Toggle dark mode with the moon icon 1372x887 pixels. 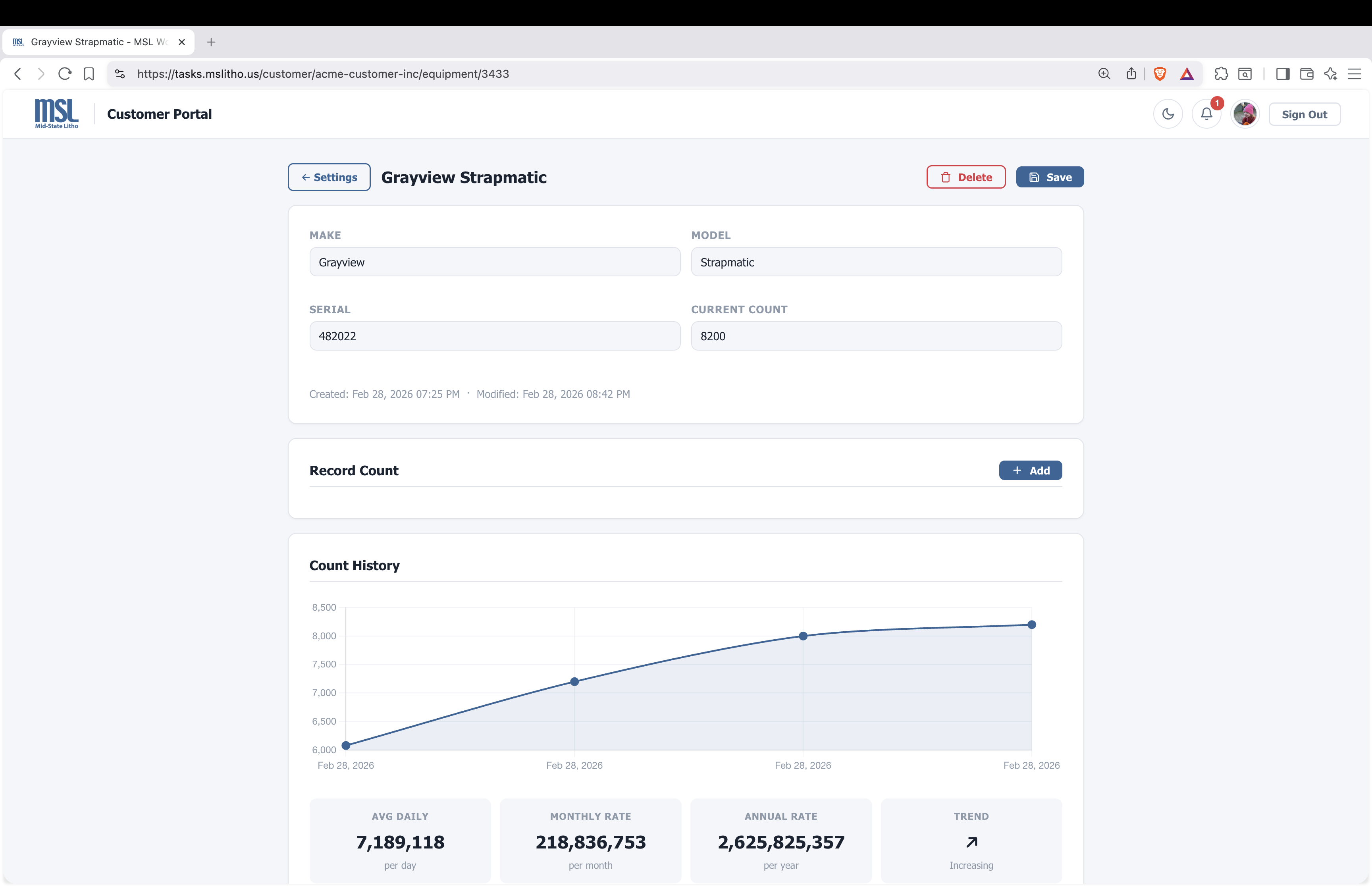(x=1168, y=114)
